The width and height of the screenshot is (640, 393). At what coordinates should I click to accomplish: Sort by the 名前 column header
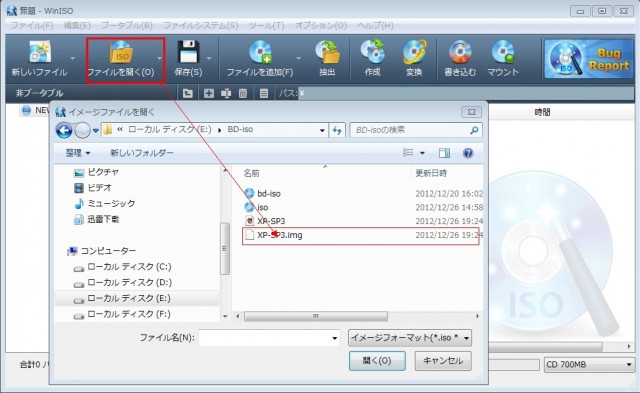pyautogui.click(x=251, y=173)
